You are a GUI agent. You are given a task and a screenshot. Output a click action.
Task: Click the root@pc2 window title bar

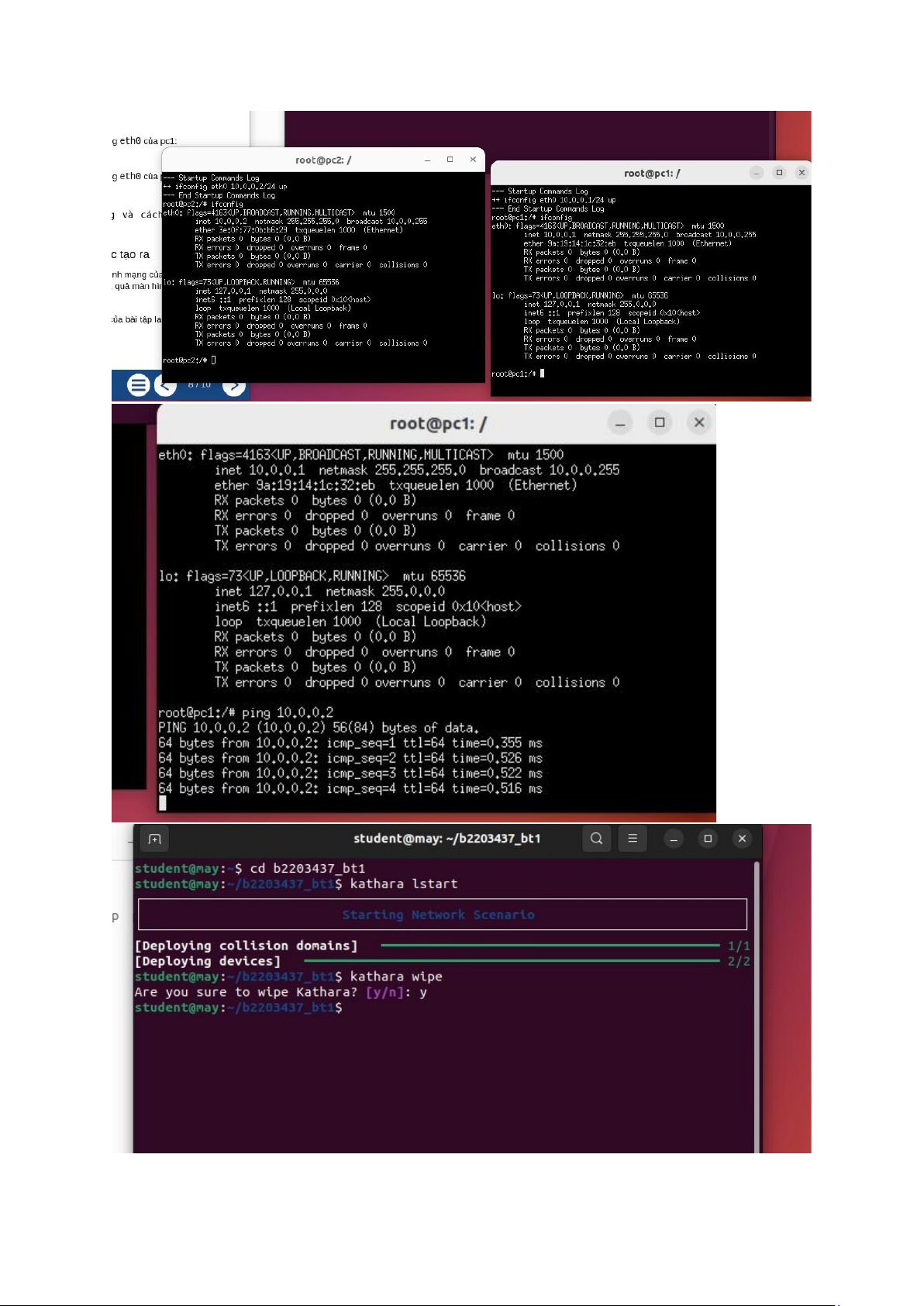(x=323, y=160)
